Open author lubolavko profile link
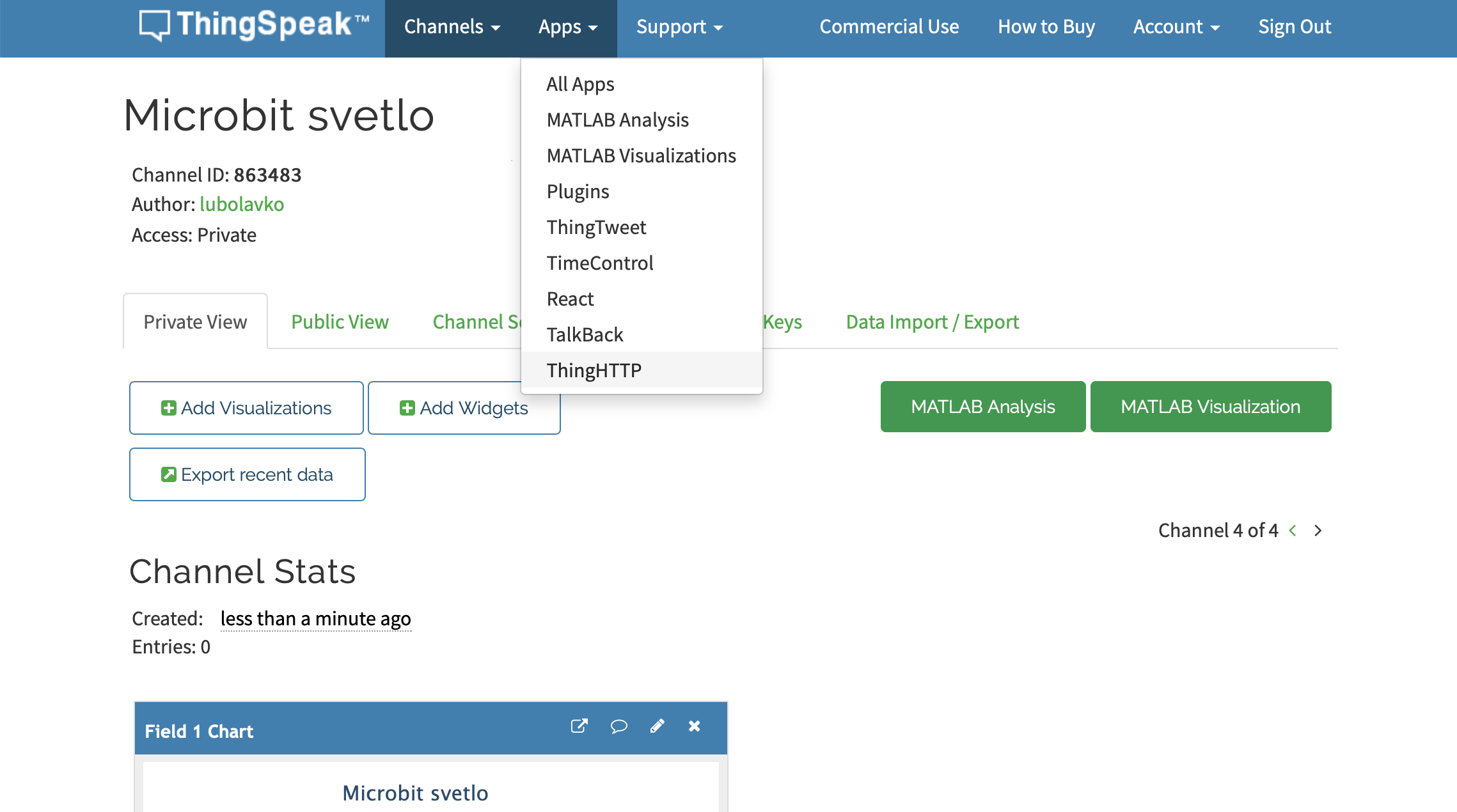This screenshot has width=1457, height=812. pos(242,204)
